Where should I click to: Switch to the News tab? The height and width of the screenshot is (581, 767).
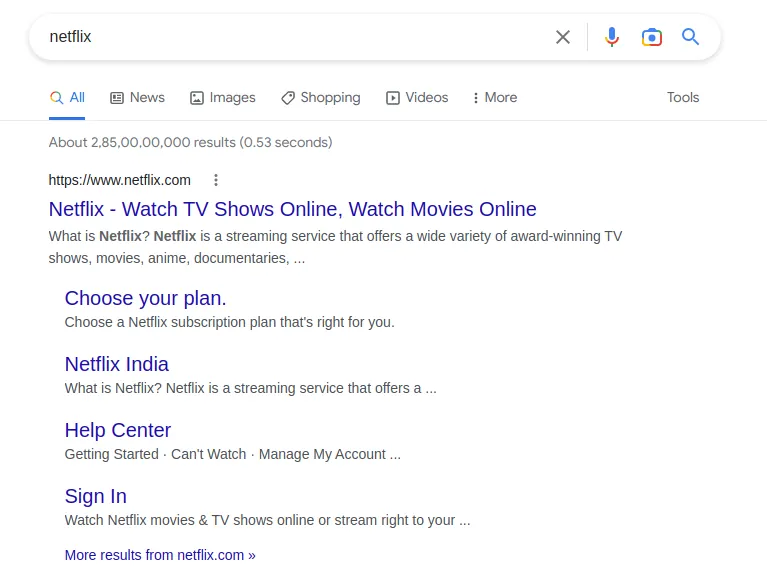point(137,97)
